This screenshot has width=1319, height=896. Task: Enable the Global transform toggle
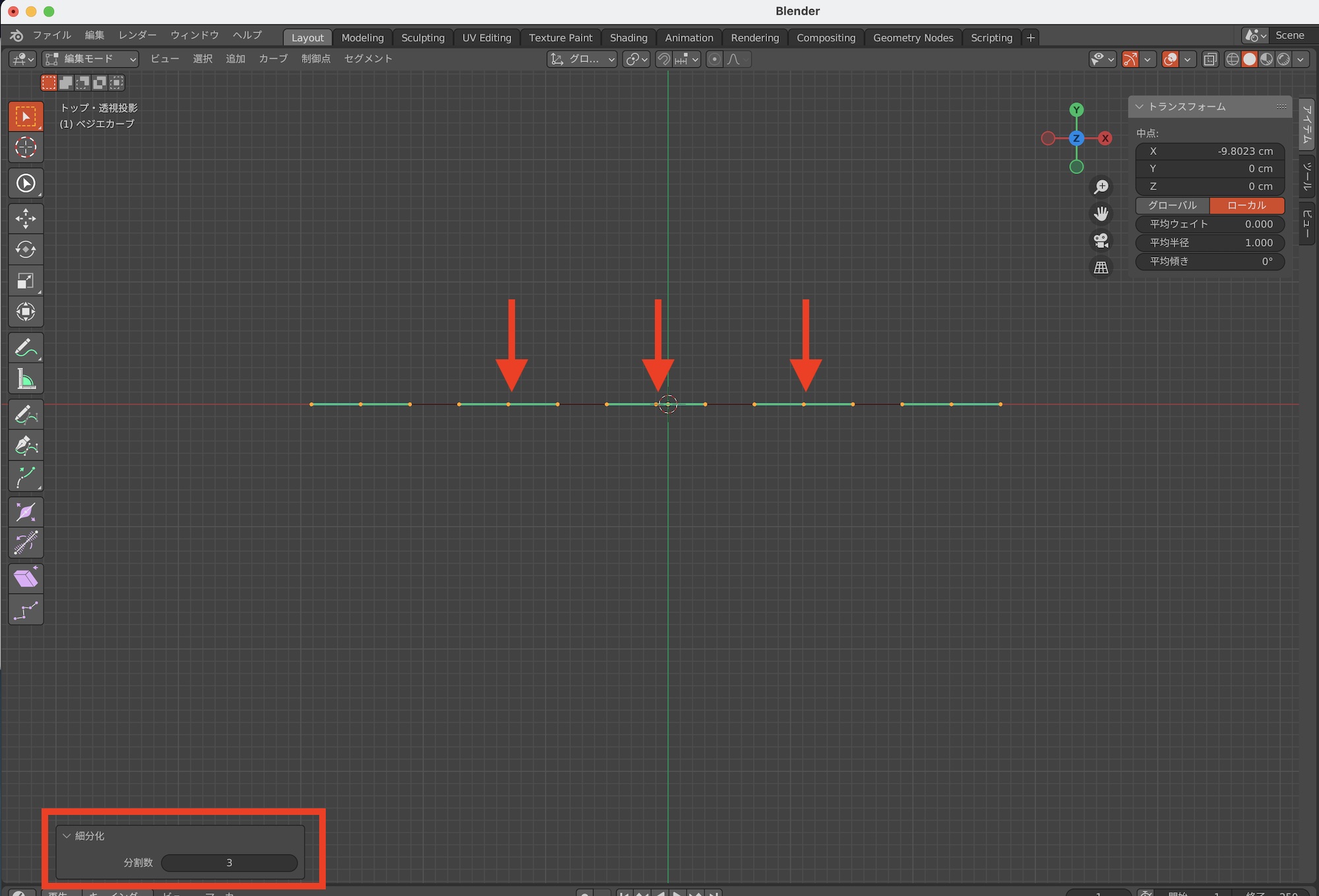[x=1172, y=206]
